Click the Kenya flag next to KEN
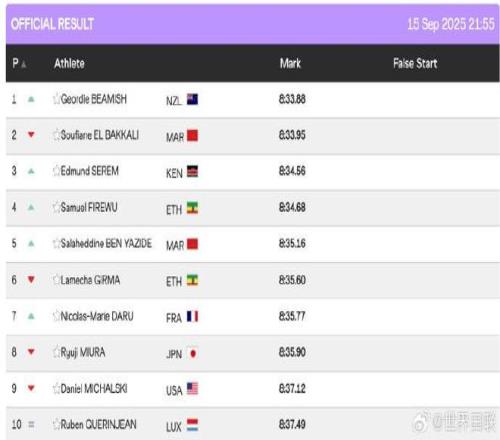Screen dimensions: 500x440 tap(192, 171)
